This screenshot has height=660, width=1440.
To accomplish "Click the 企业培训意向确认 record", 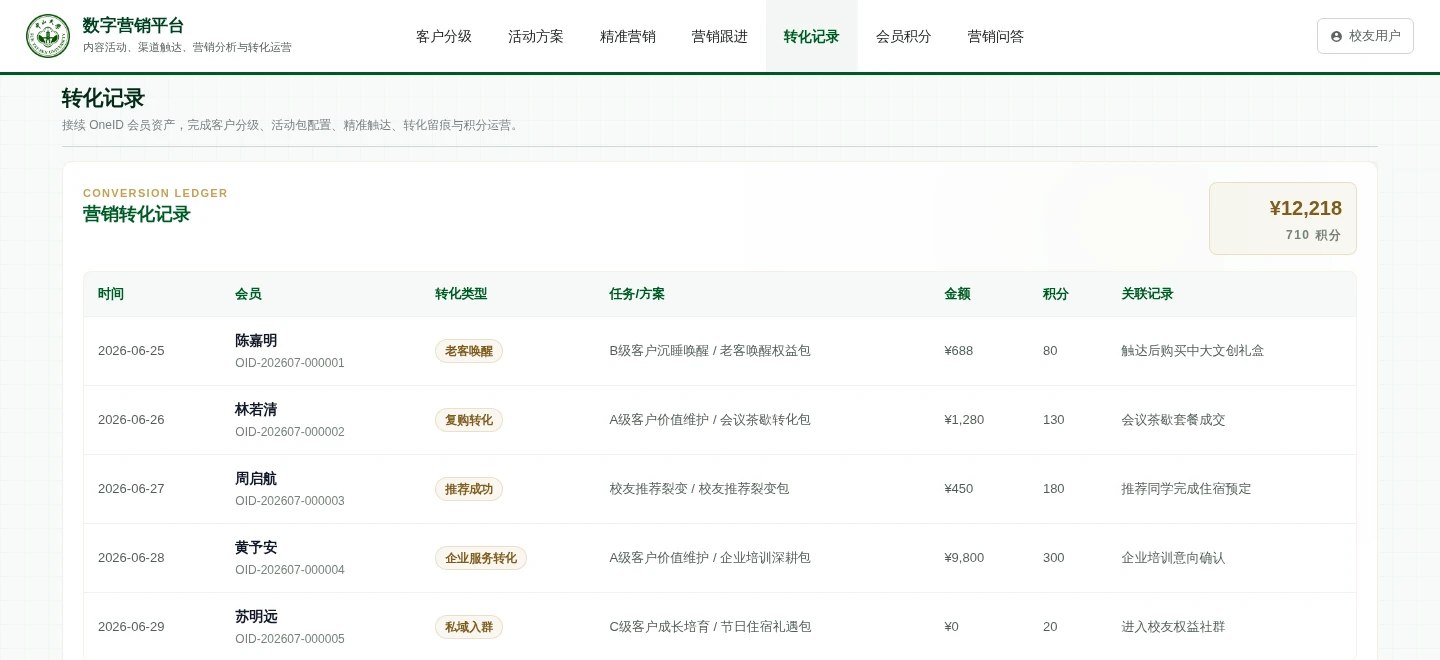I will 1173,558.
